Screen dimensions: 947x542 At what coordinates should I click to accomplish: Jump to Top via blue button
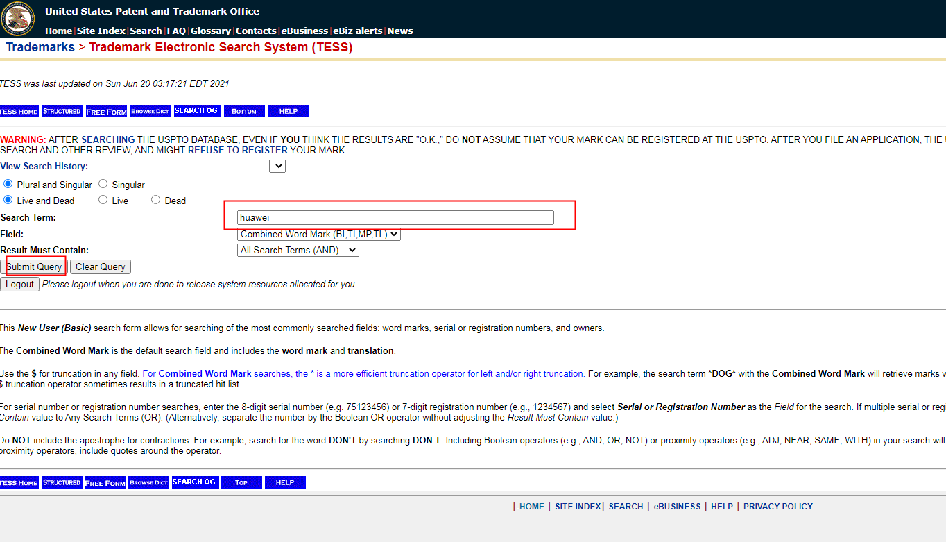point(241,482)
